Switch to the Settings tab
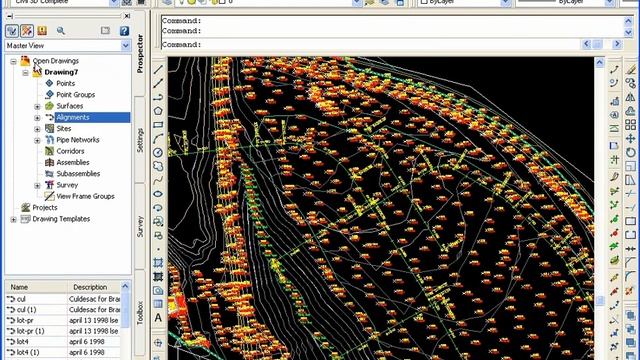The height and width of the screenshot is (360, 640). [140, 140]
